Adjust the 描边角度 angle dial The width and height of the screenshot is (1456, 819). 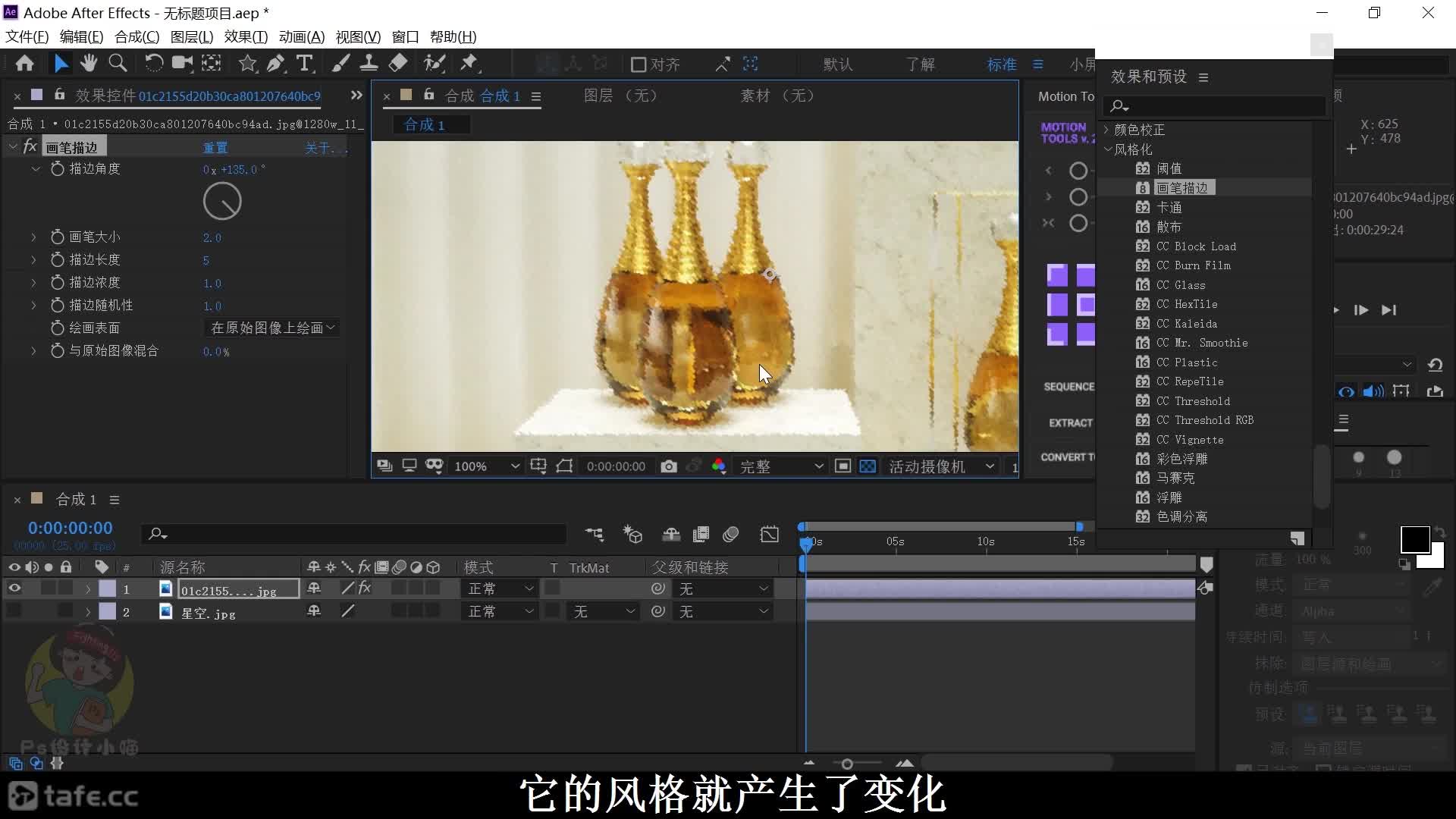pyautogui.click(x=222, y=201)
